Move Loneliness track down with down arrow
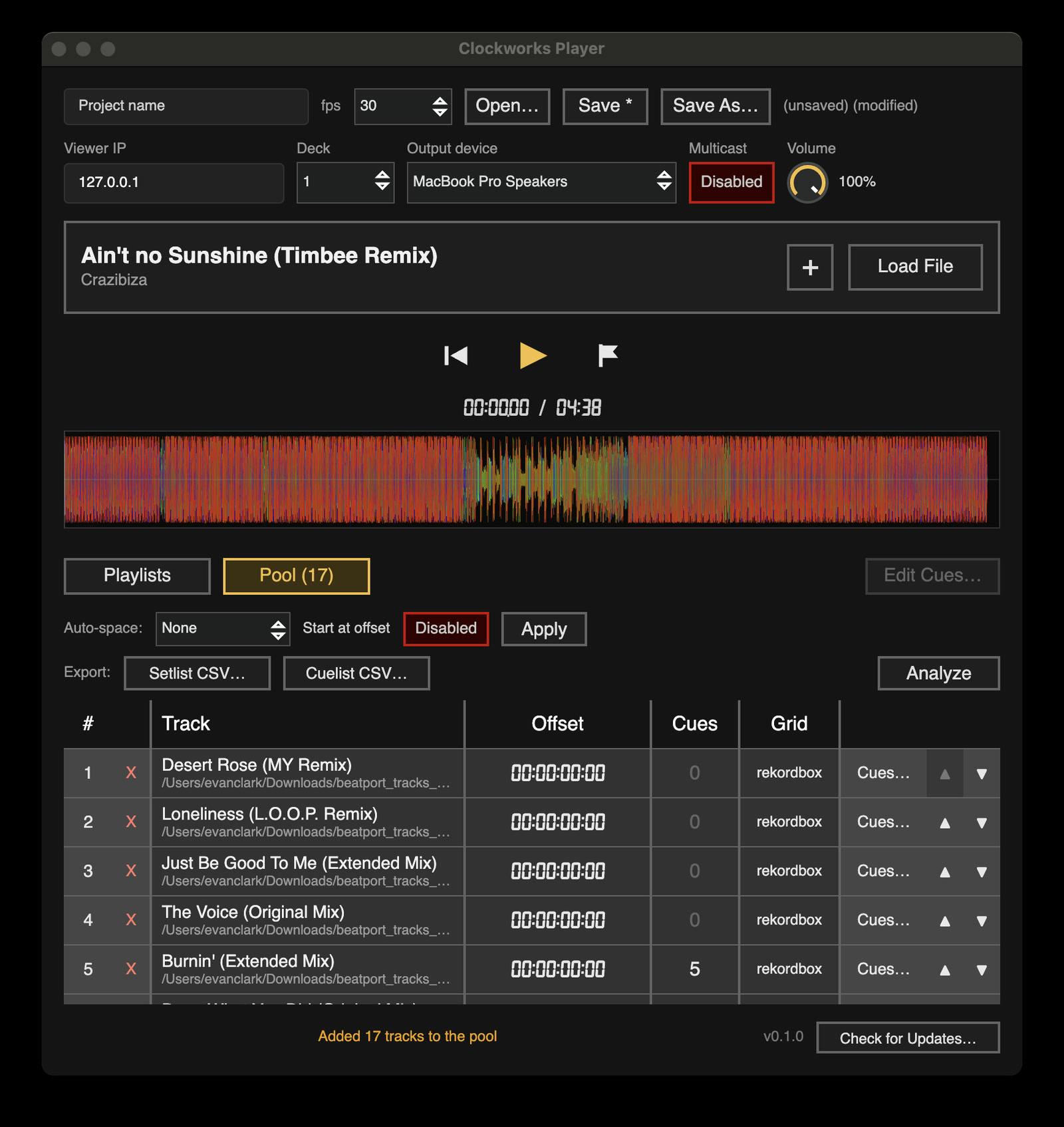Image resolution: width=1064 pixels, height=1127 pixels. click(x=982, y=823)
